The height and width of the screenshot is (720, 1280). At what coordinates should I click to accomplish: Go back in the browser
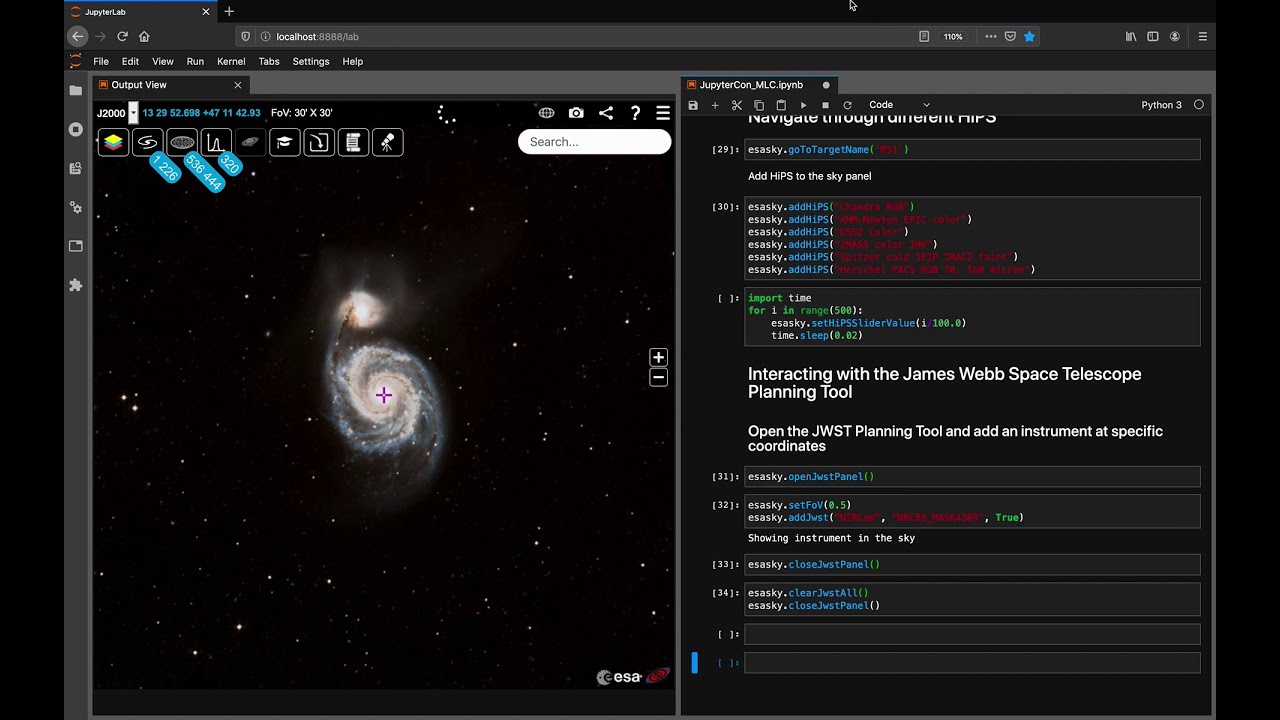78,36
